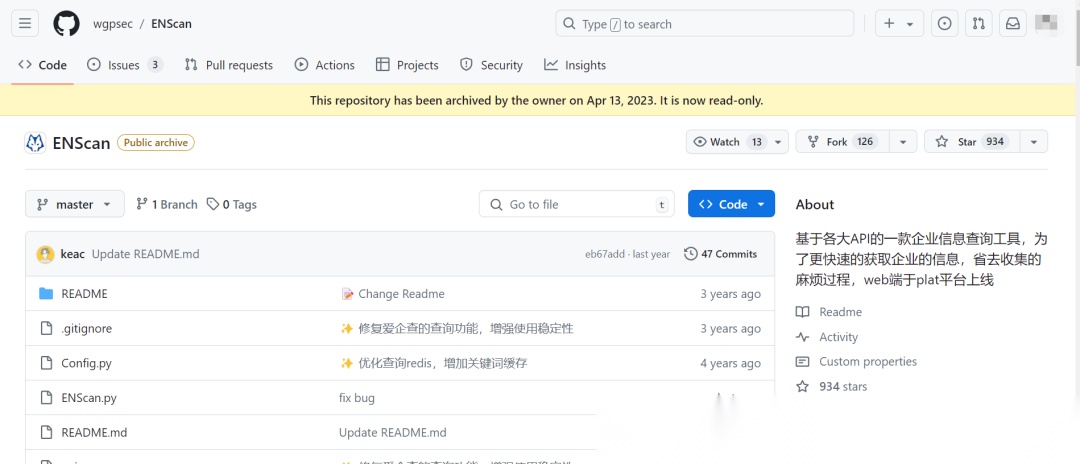Open the 1 Branch link

pyautogui.click(x=167, y=204)
